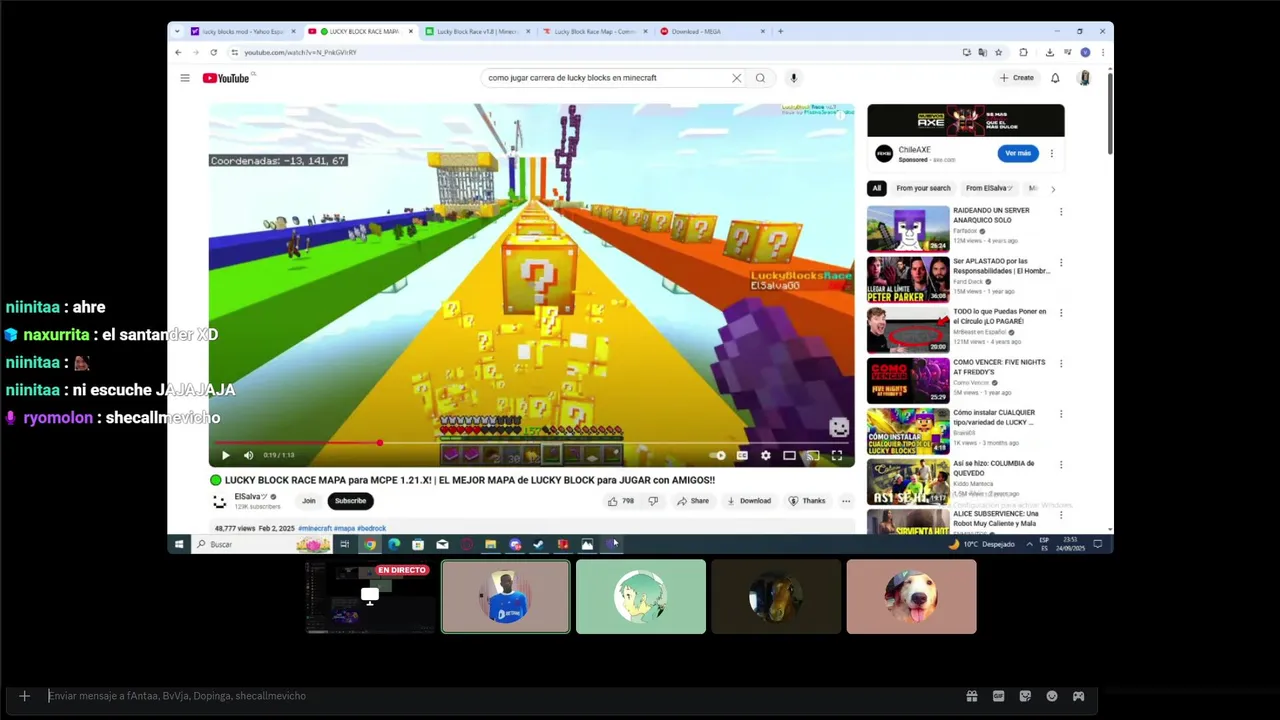Open options for COMO VENCER FIVE NIGHTS video
The height and width of the screenshot is (720, 1280).
pos(1061,364)
